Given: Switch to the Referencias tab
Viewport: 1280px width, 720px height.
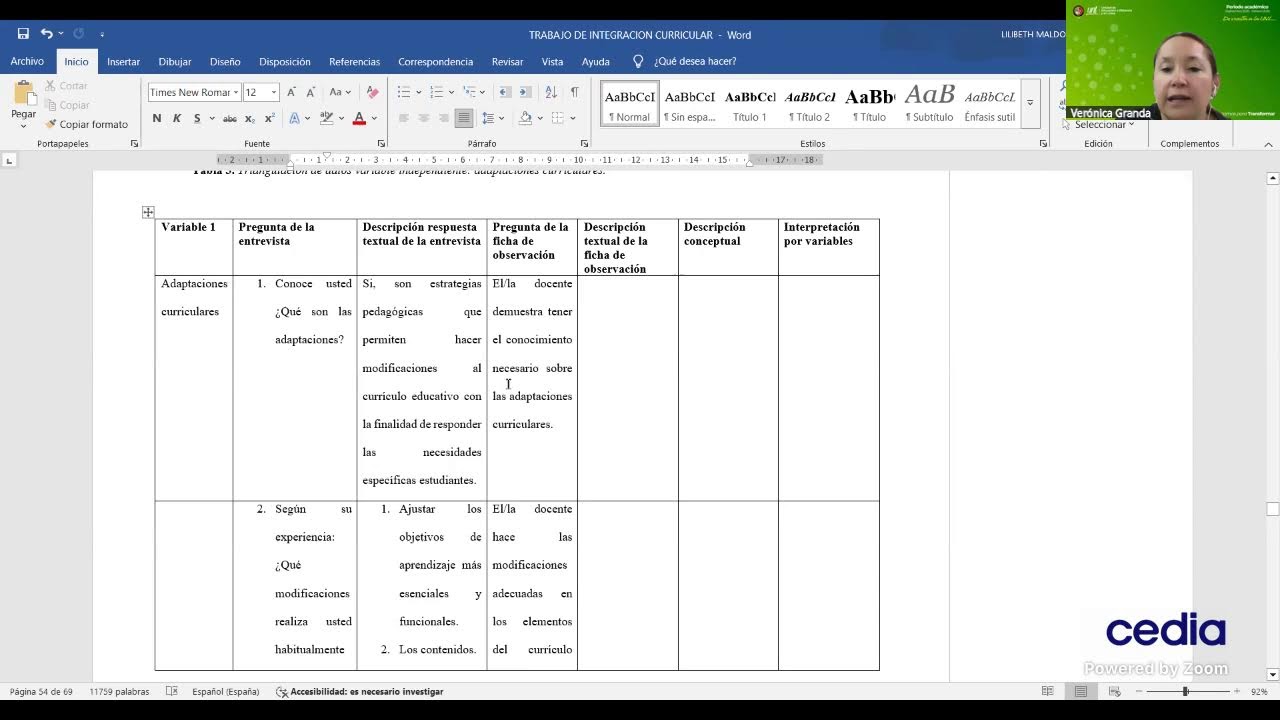Looking at the screenshot, I should 354,61.
